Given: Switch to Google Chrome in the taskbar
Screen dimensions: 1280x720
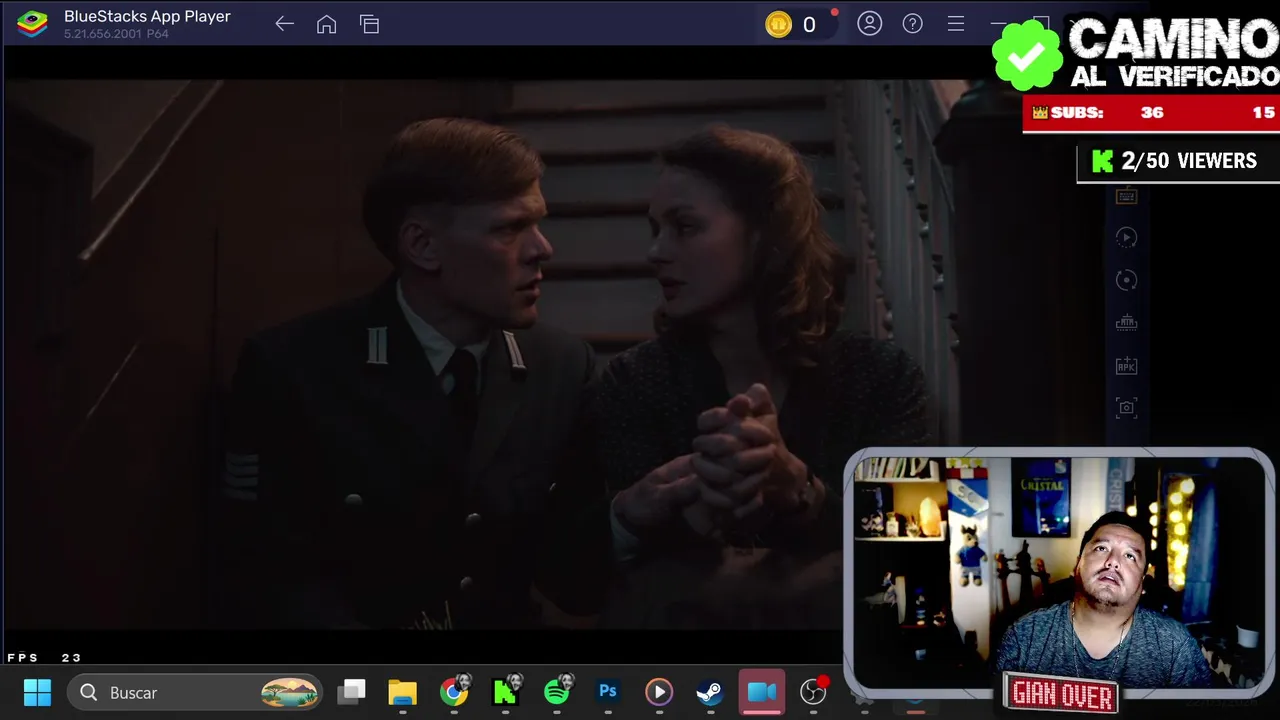Looking at the screenshot, I should [x=454, y=692].
